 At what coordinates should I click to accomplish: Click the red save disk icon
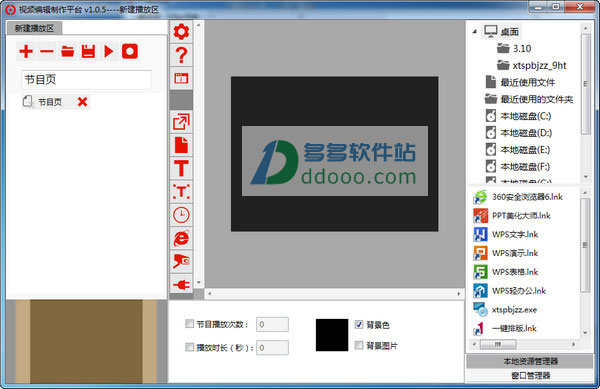[88, 51]
